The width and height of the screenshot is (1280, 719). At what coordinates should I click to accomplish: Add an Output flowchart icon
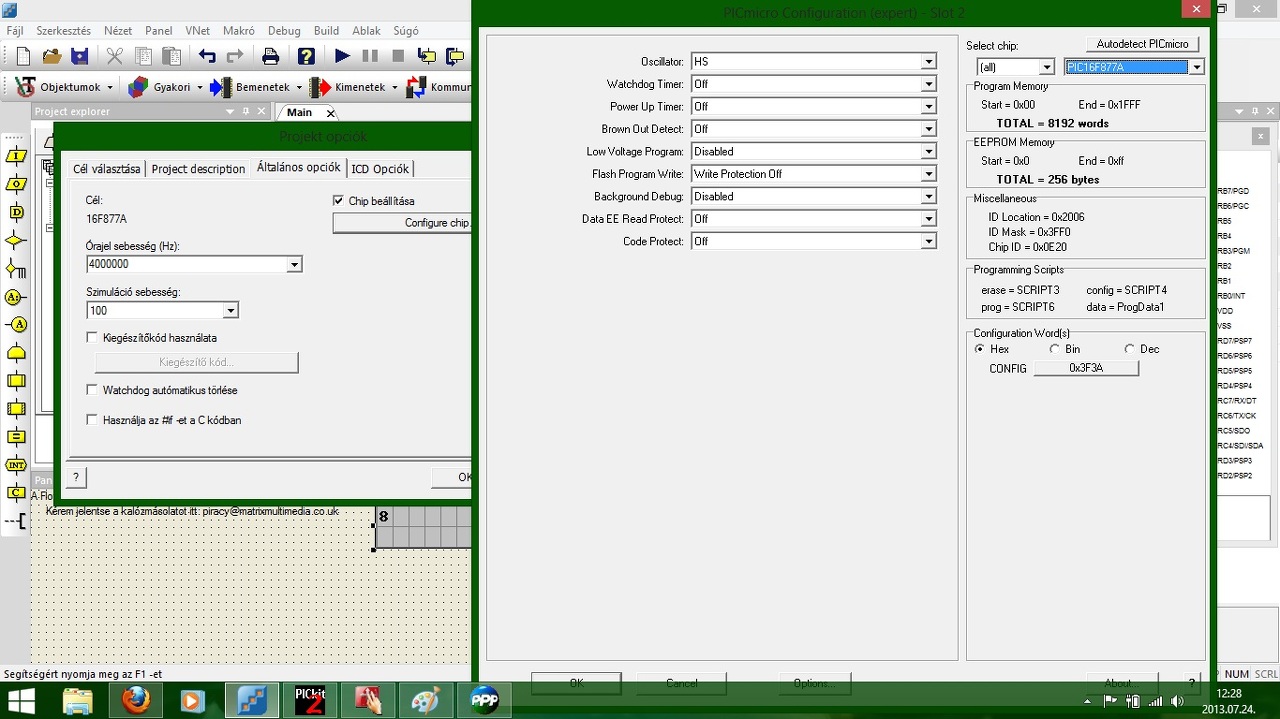coord(16,184)
